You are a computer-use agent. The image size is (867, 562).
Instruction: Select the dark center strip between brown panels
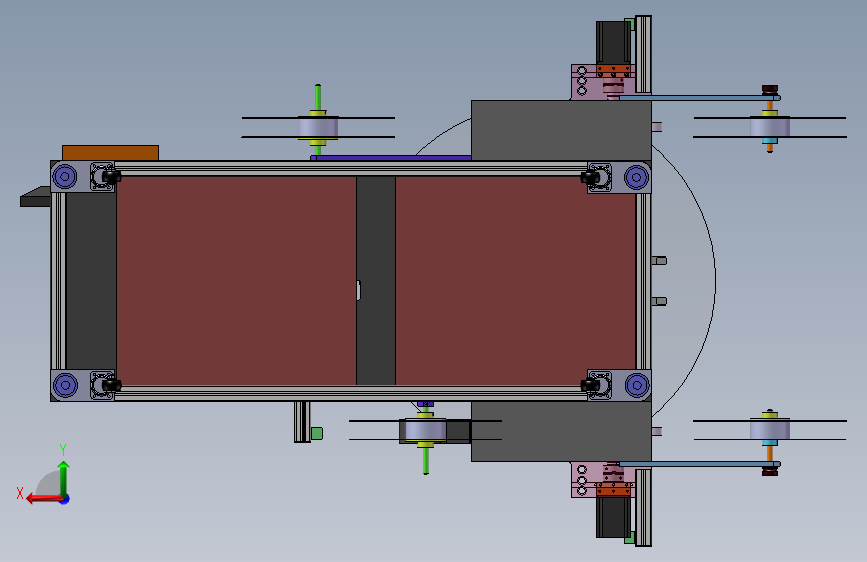376,280
